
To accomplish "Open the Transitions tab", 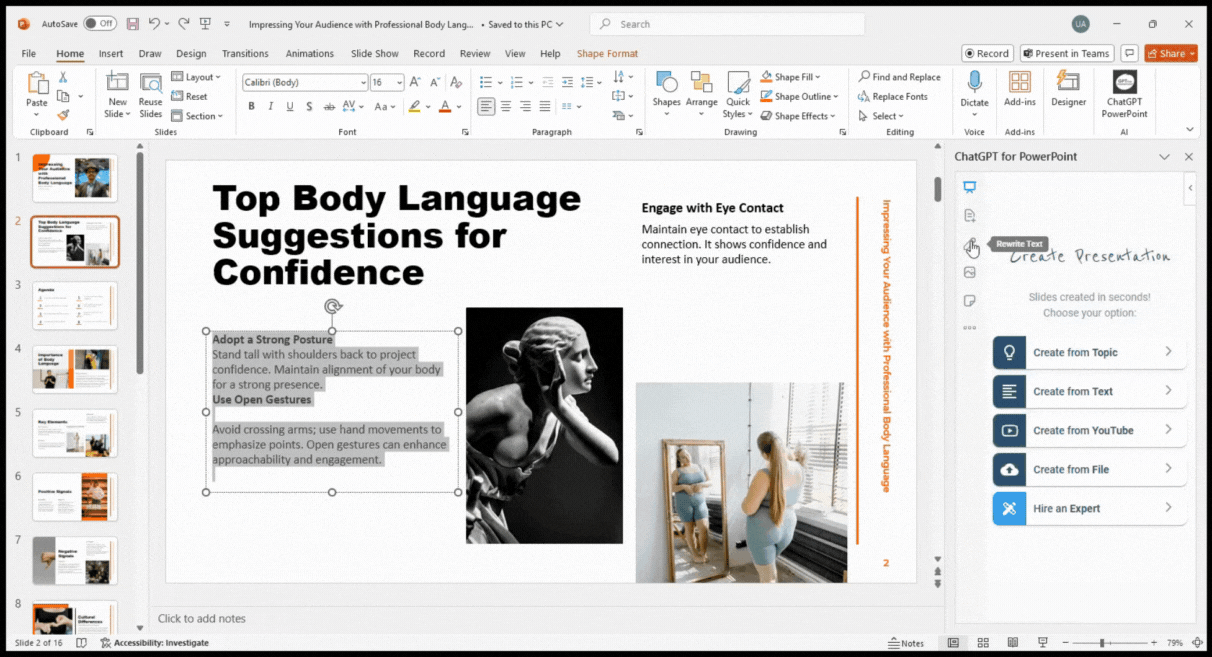I will point(245,54).
